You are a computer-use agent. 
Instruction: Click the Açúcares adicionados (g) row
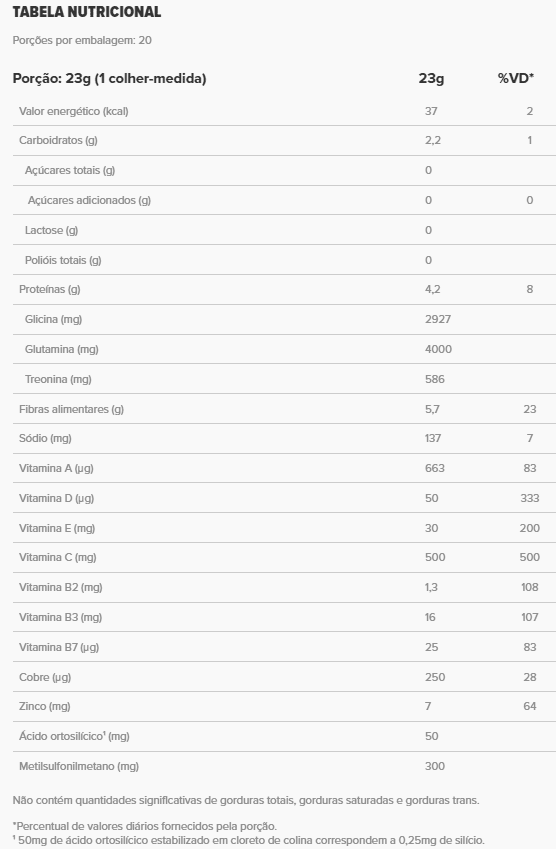pyautogui.click(x=284, y=200)
